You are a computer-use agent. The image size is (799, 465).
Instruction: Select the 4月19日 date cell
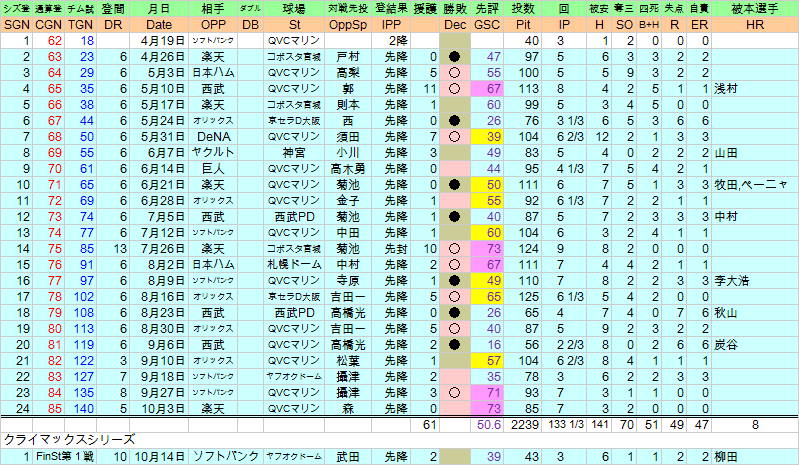(x=158, y=41)
